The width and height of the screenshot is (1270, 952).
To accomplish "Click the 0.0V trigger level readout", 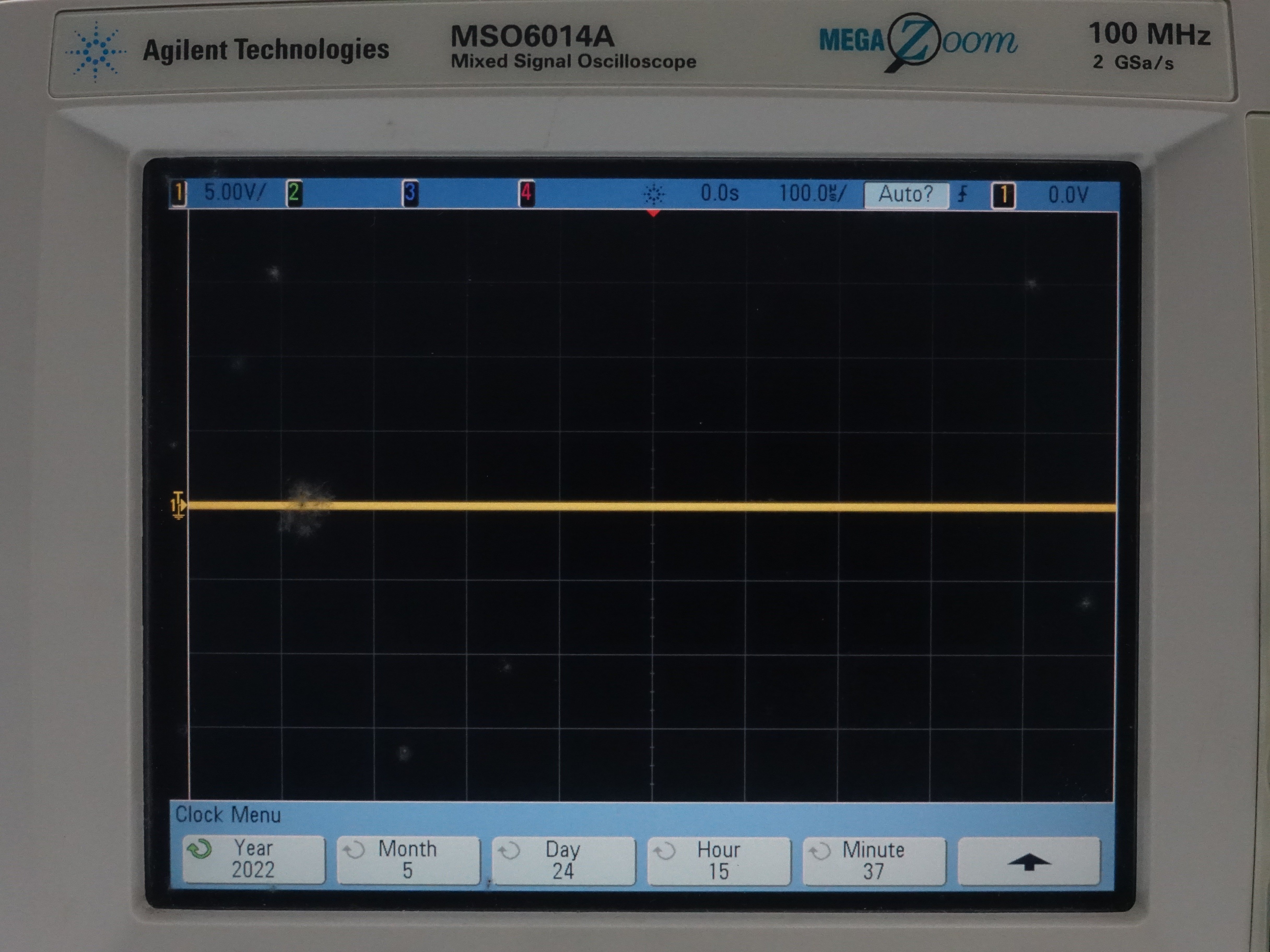I will [1068, 196].
